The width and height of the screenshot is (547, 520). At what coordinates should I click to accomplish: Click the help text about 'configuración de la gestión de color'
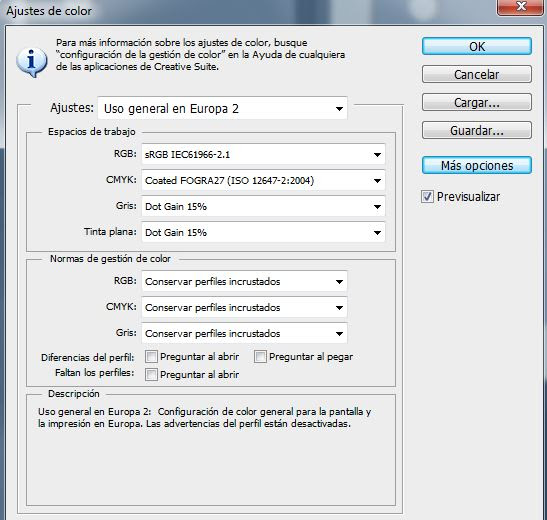click(x=201, y=55)
